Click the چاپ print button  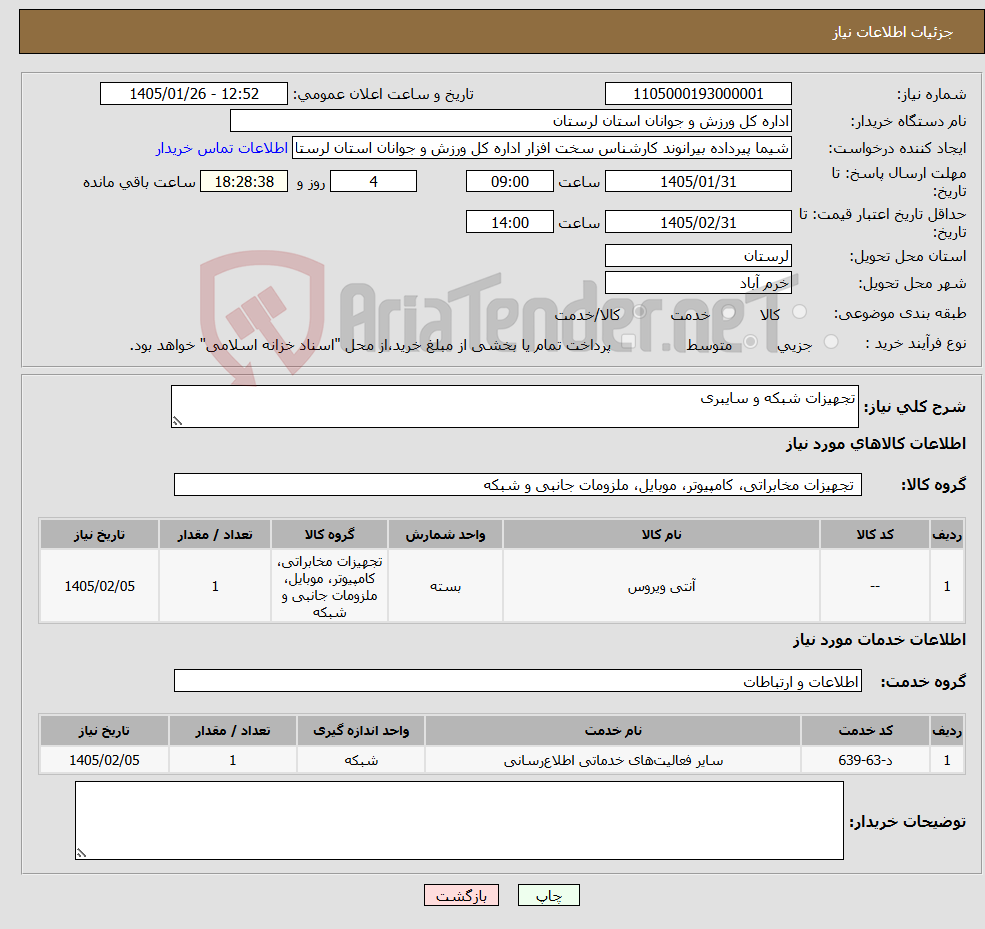pyautogui.click(x=548, y=895)
